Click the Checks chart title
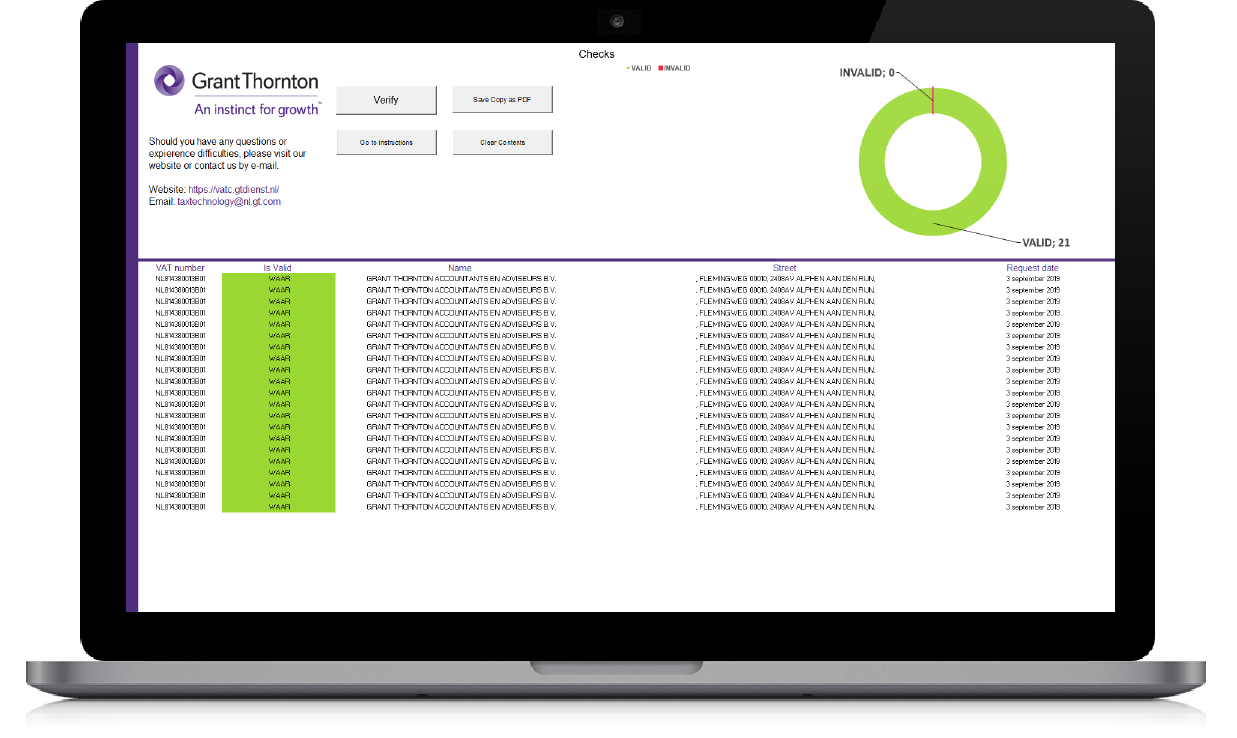Viewport: 1237px width, 738px height. pyautogui.click(x=596, y=54)
